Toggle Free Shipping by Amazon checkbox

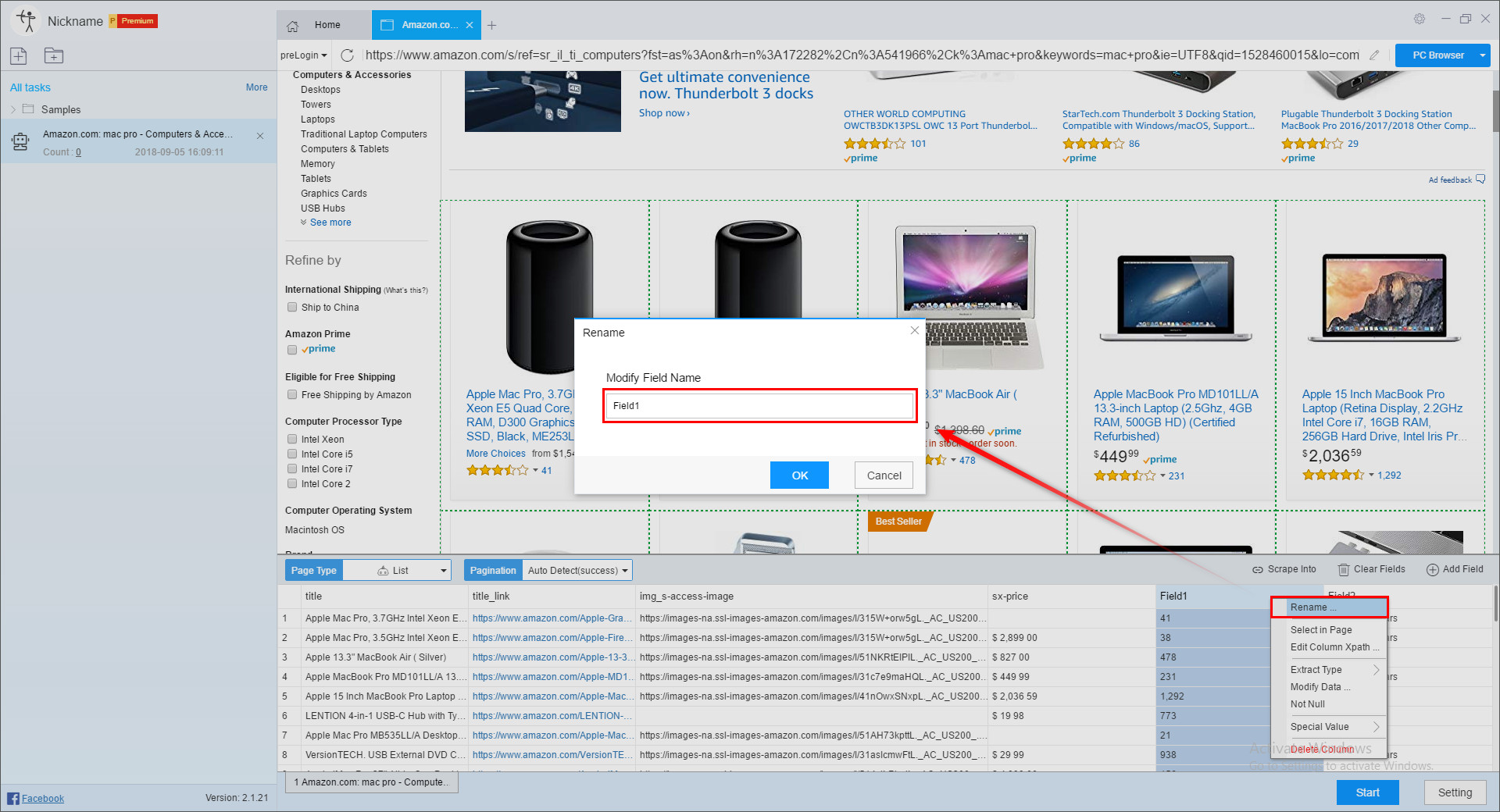point(292,395)
